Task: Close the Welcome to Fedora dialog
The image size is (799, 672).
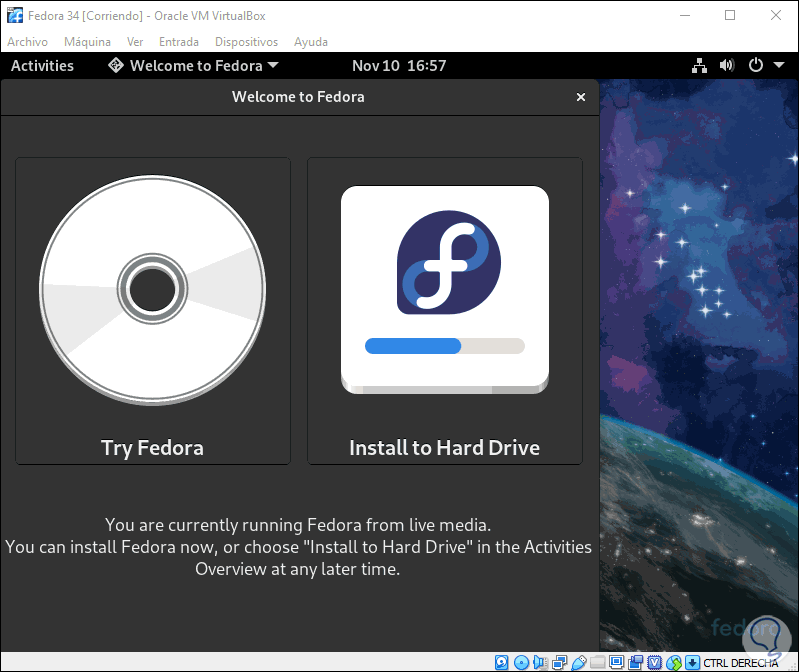Action: click(x=580, y=97)
